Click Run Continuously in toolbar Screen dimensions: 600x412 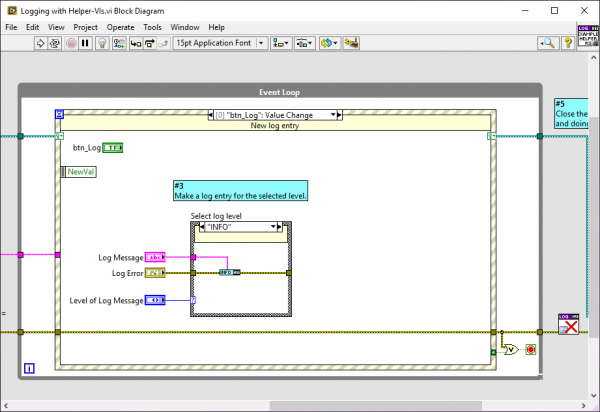pos(56,44)
